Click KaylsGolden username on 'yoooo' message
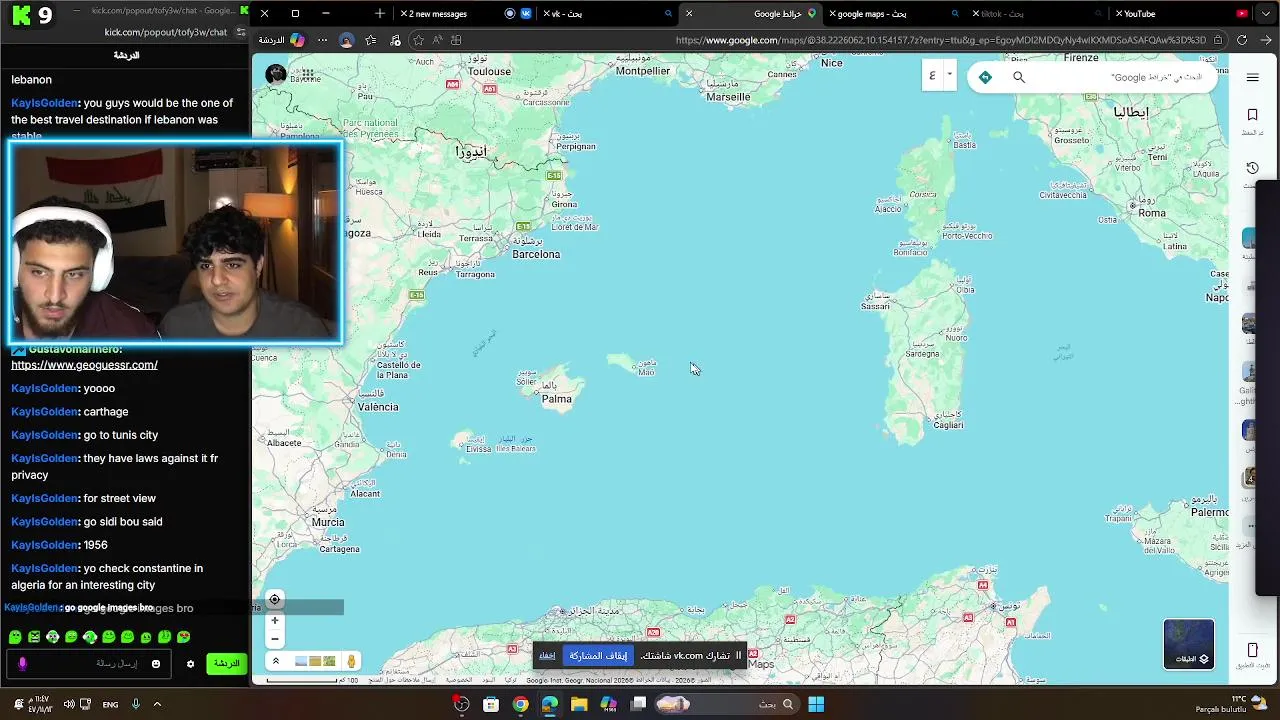1280x720 pixels. click(x=44, y=388)
